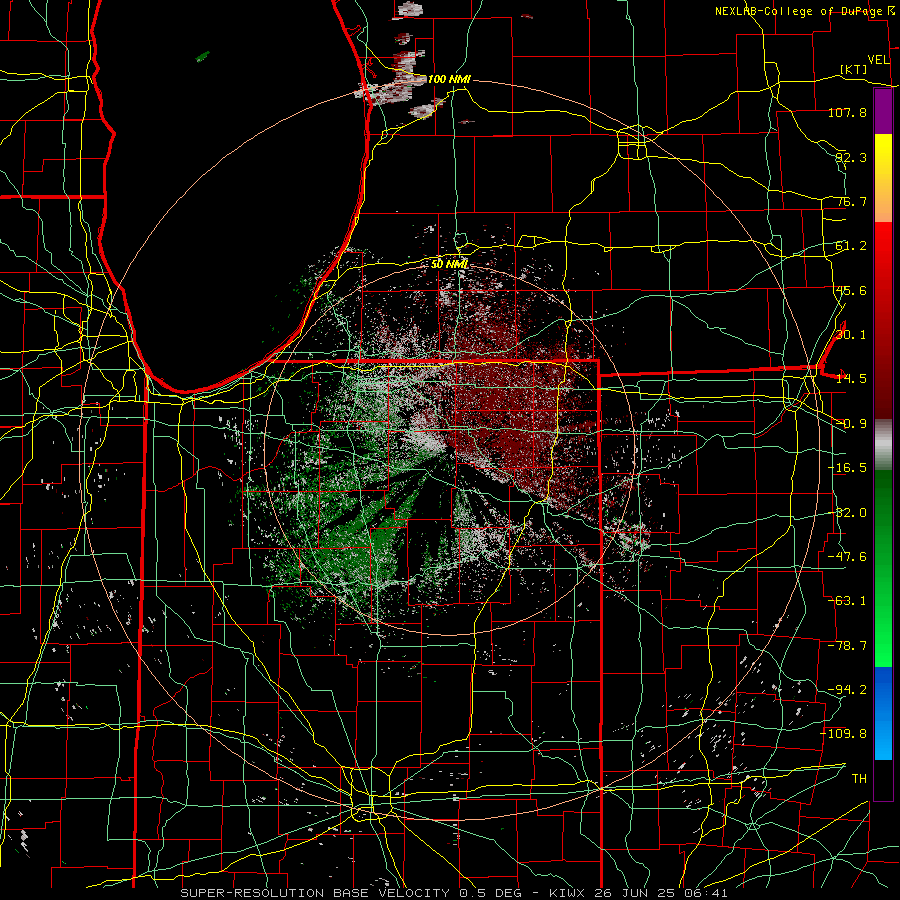
Task: Click the Super-Resolution Base Velocity caption
Action: click(x=453, y=893)
